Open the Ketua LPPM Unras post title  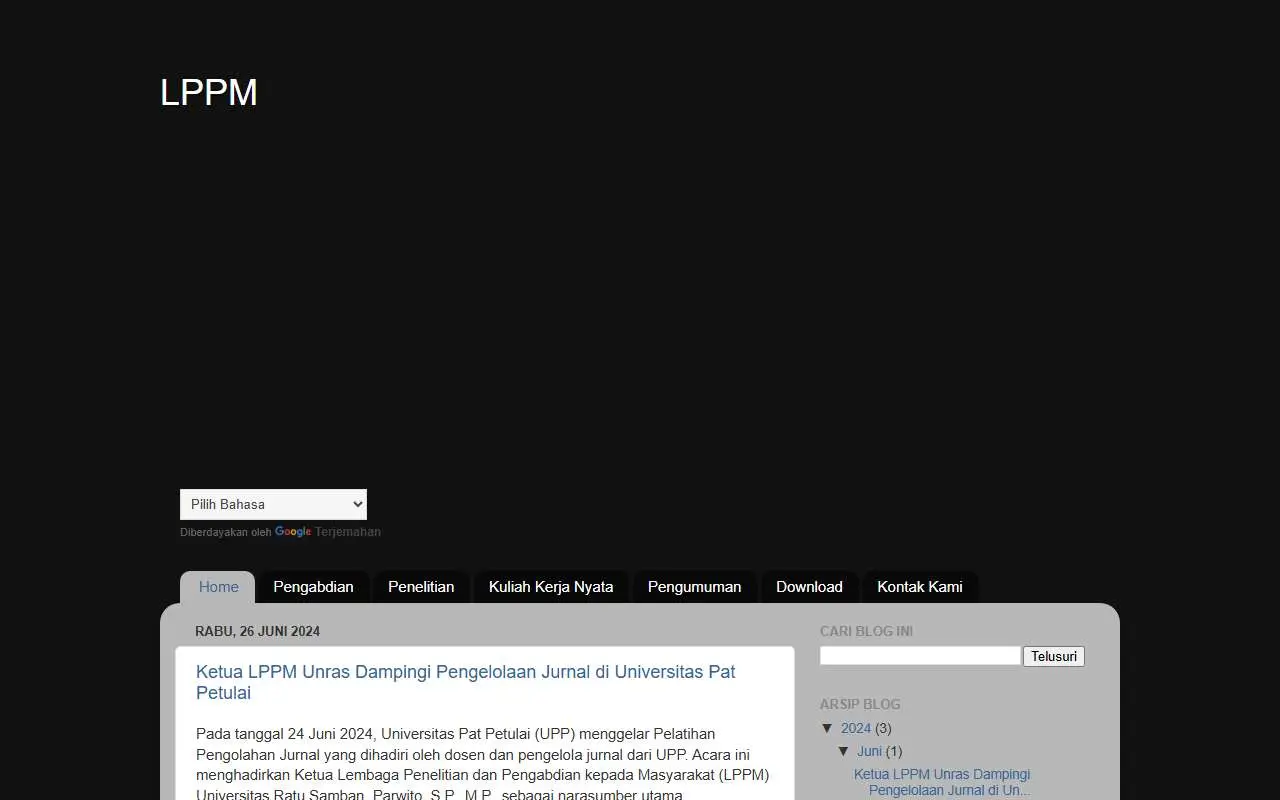tap(466, 682)
